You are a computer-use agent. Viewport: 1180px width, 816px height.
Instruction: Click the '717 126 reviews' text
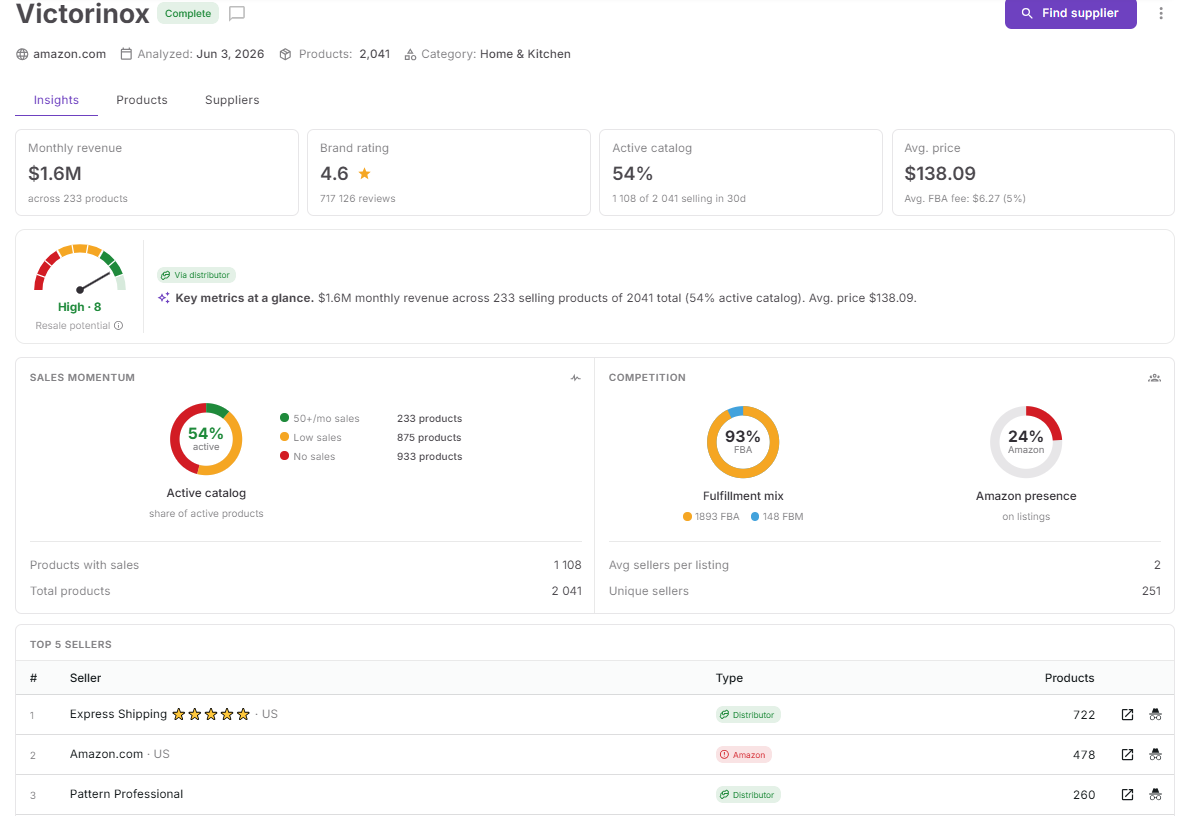pos(357,199)
